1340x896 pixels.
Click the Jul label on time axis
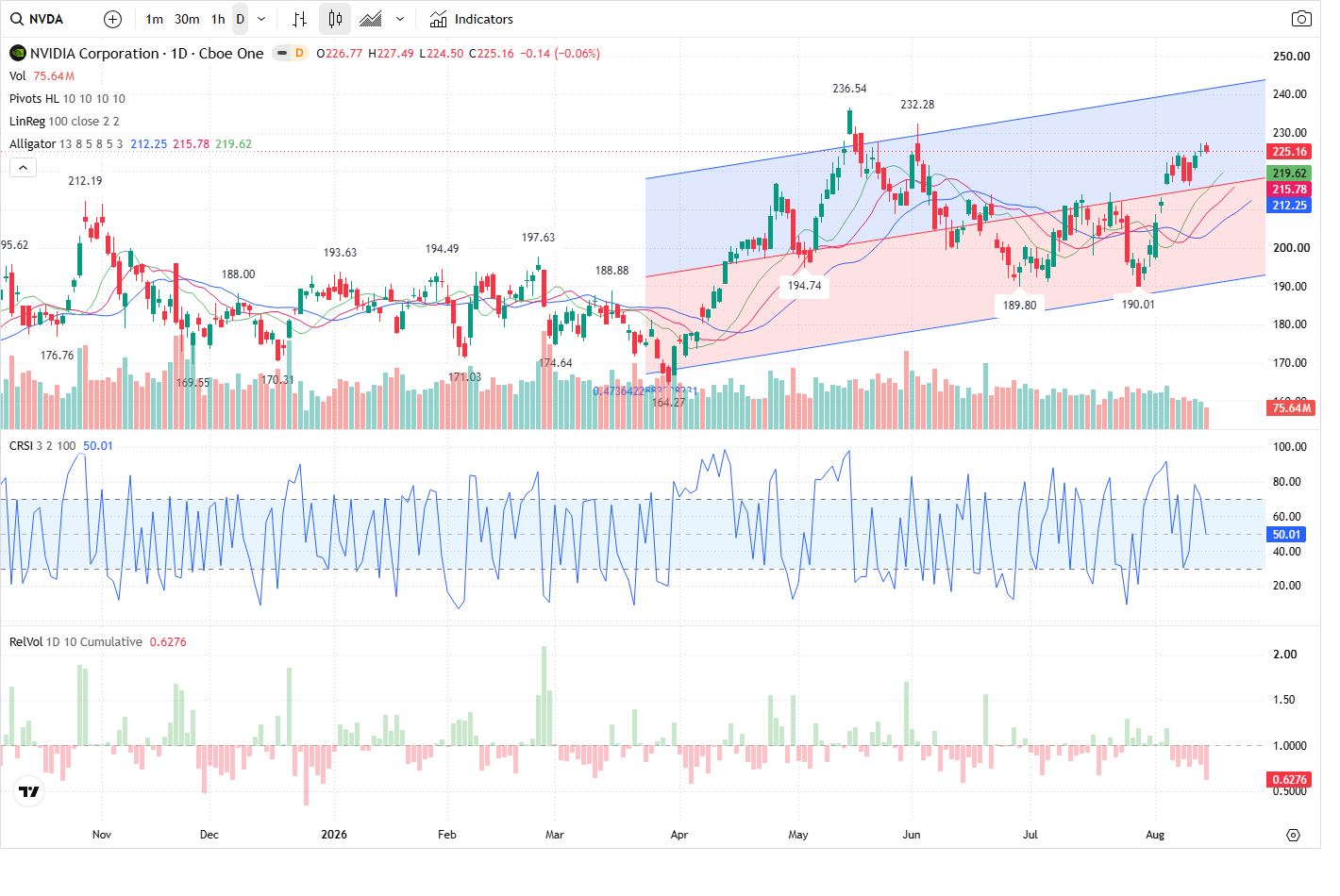[x=1030, y=835]
